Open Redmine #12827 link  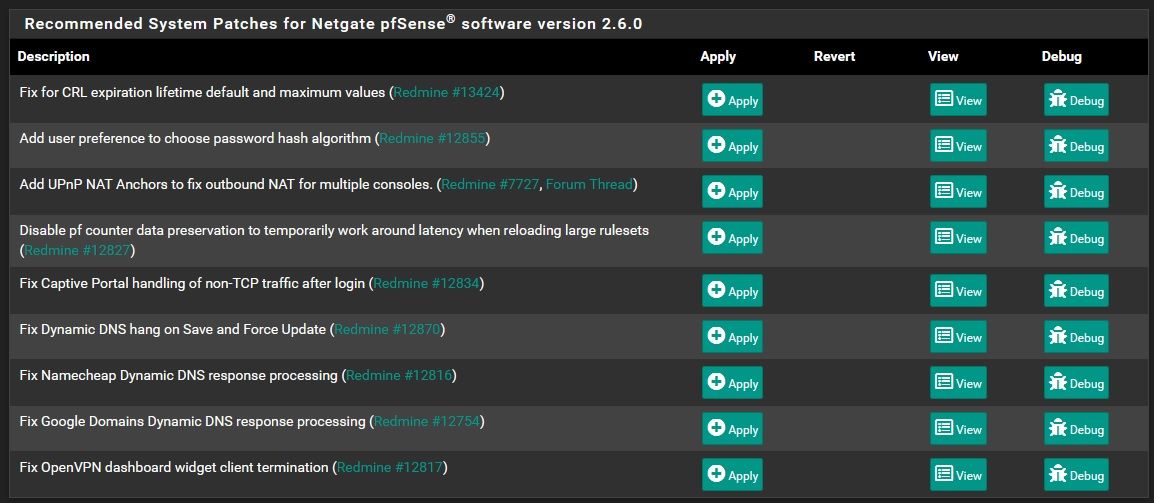pos(77,250)
